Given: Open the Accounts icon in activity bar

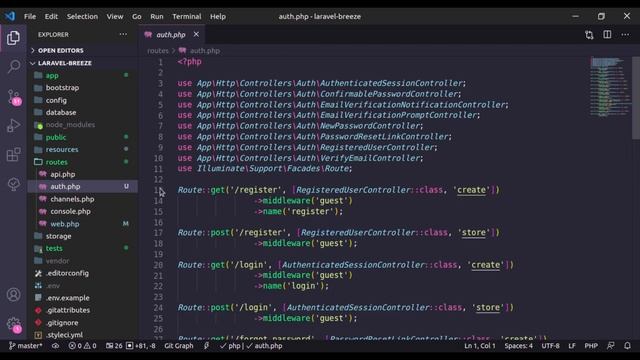Looking at the screenshot, I should [13, 295].
